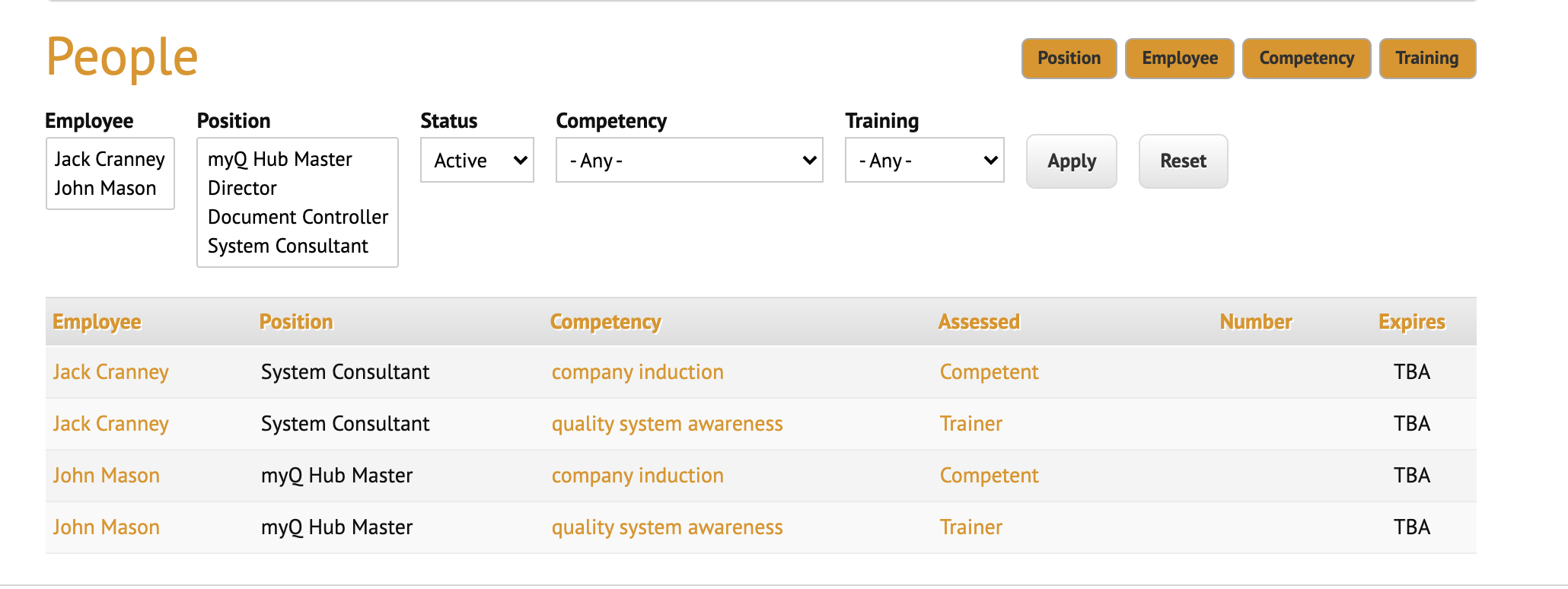The image size is (1568, 589).
Task: Expand the Competency filter dropdown
Action: click(x=689, y=161)
